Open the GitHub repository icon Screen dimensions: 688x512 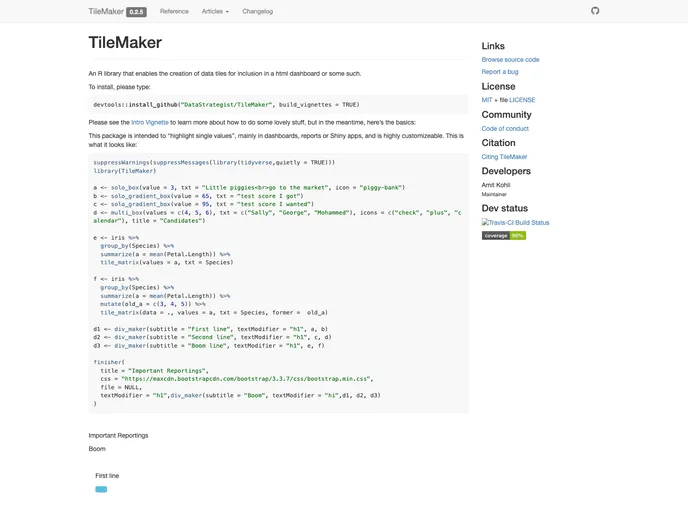595,11
